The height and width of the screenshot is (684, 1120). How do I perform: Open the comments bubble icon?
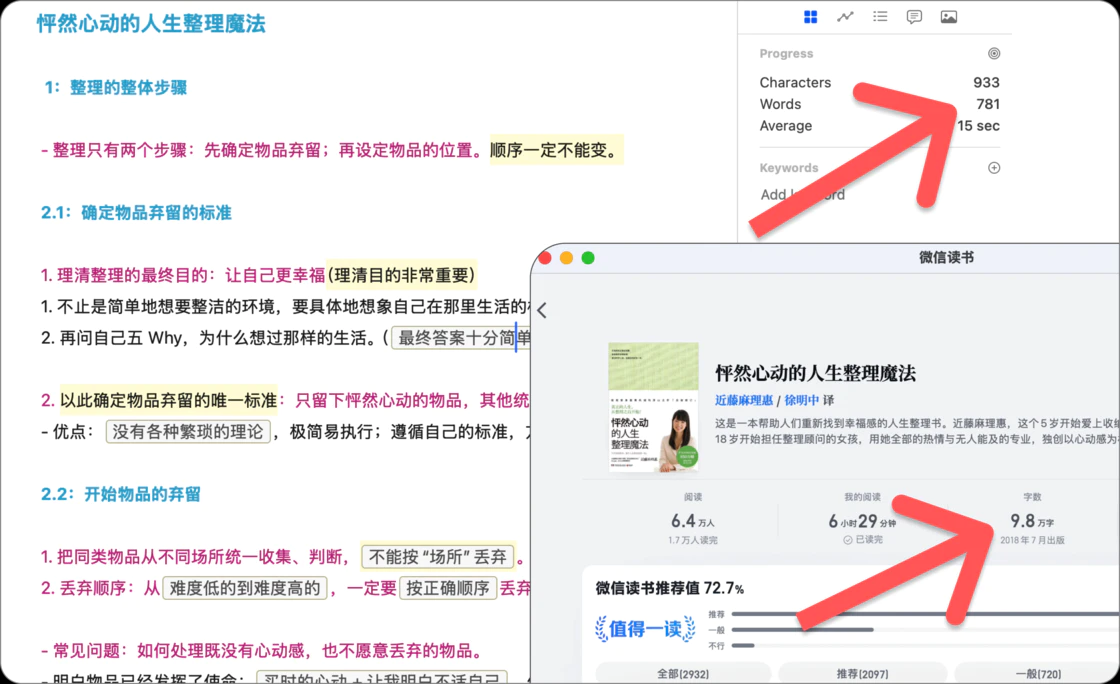tap(913, 16)
